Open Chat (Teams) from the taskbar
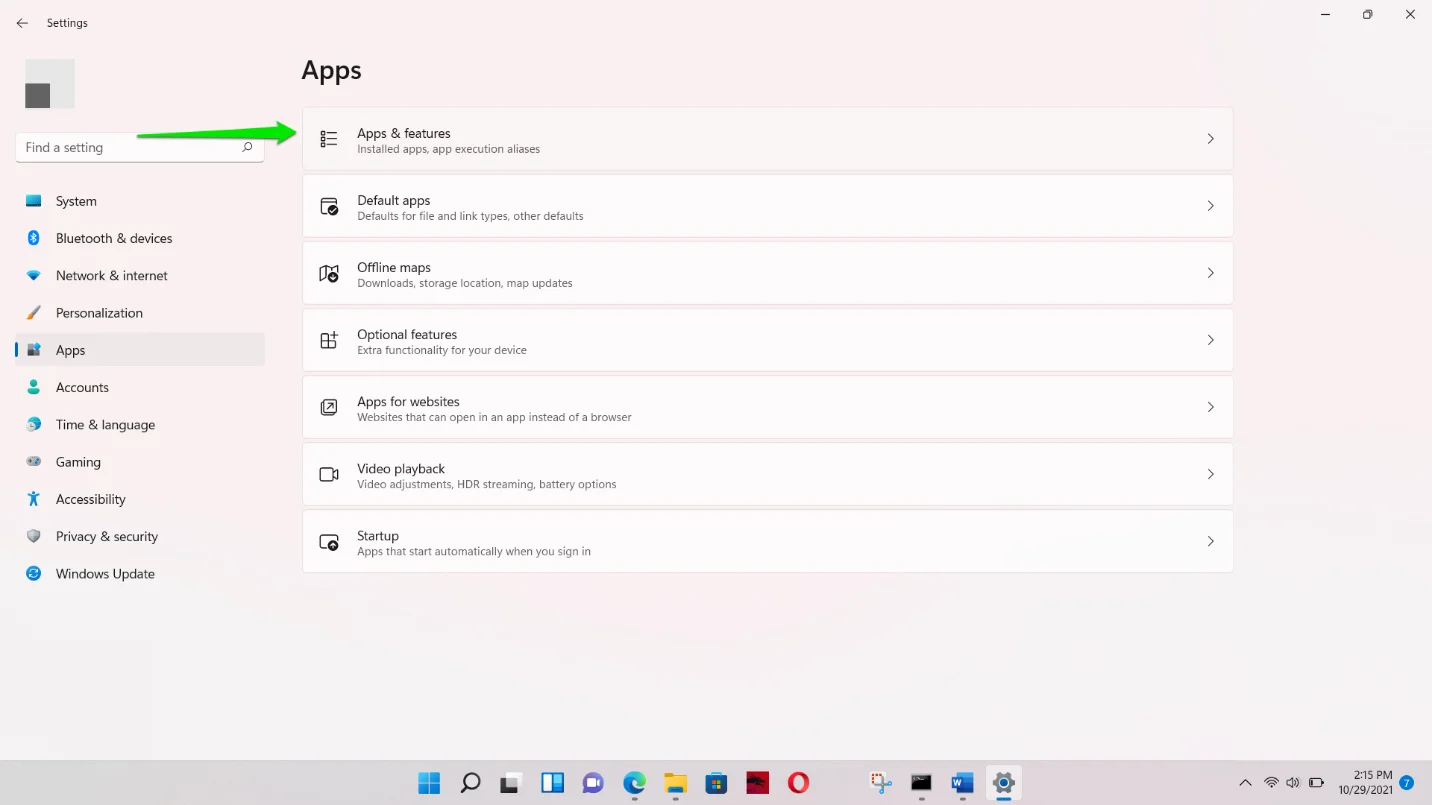1432x805 pixels. point(593,782)
